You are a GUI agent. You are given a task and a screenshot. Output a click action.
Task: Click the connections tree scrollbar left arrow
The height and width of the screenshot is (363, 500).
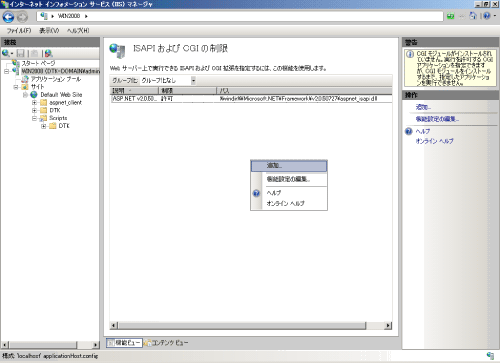tap(5, 345)
